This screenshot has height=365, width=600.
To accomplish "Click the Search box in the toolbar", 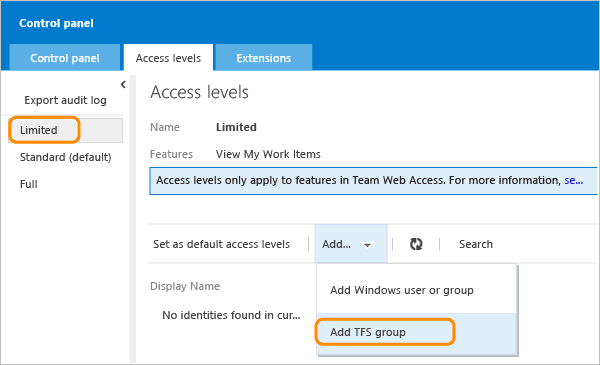I will (476, 244).
